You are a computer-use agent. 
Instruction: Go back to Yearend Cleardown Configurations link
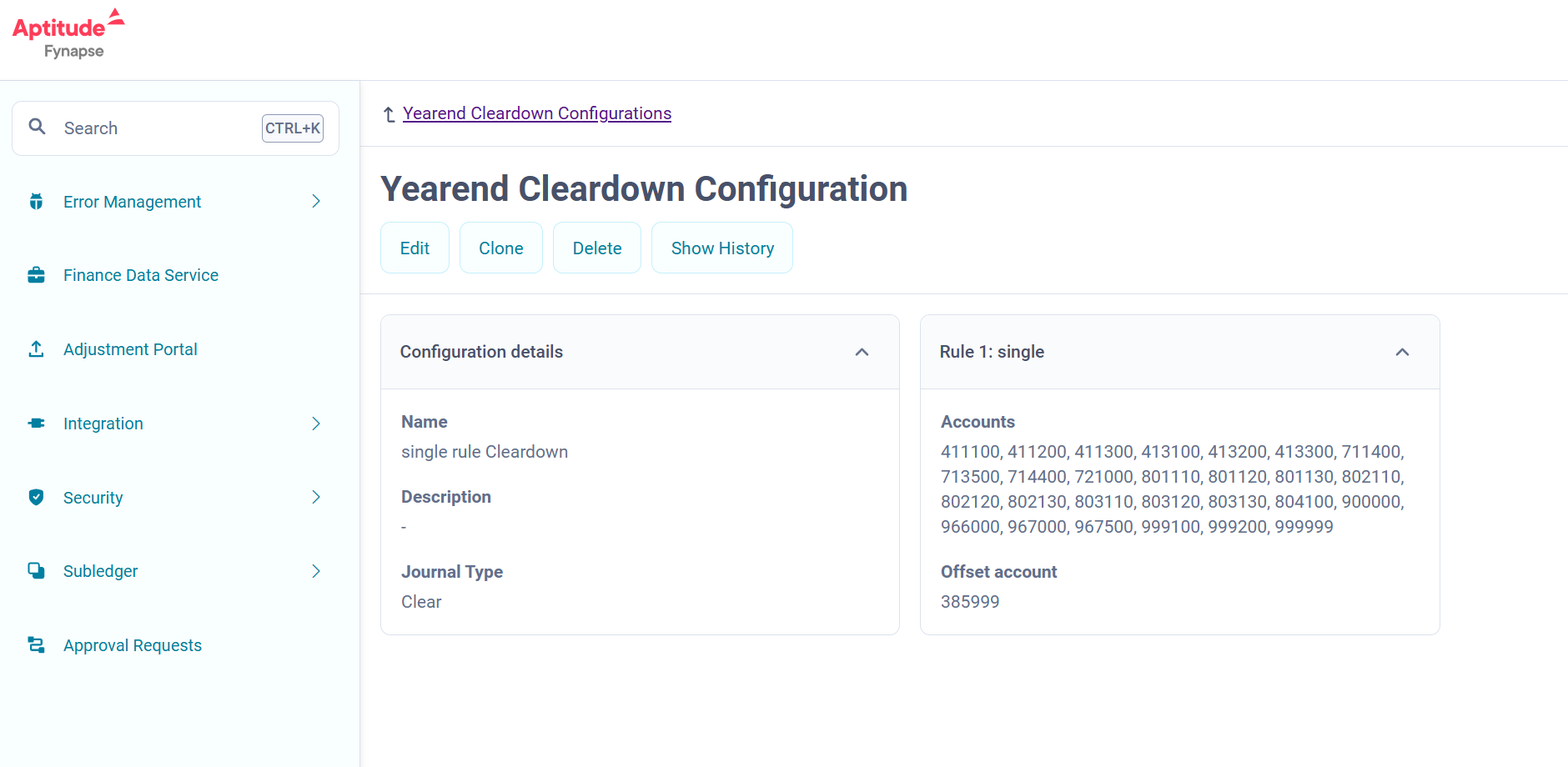tap(536, 113)
